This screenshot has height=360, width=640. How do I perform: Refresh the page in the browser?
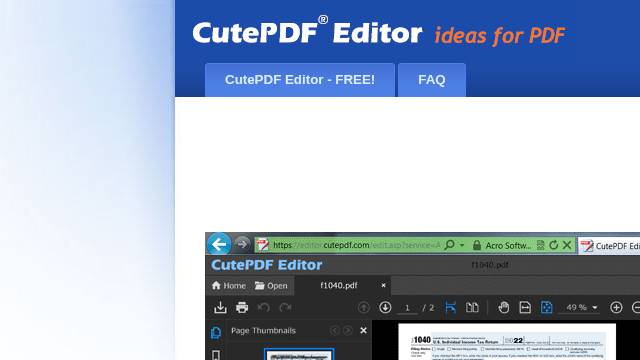553,245
